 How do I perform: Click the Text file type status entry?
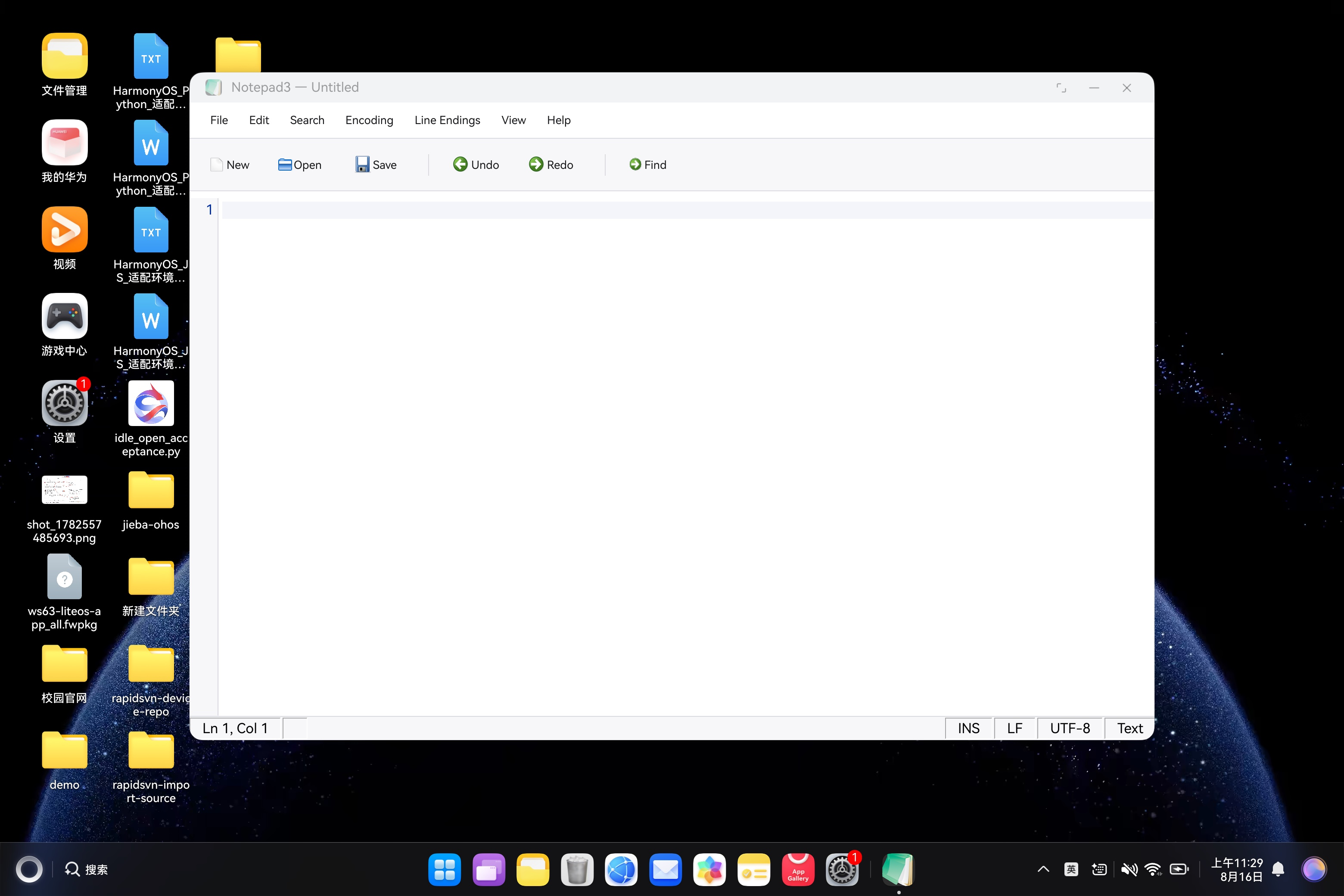tap(1130, 728)
